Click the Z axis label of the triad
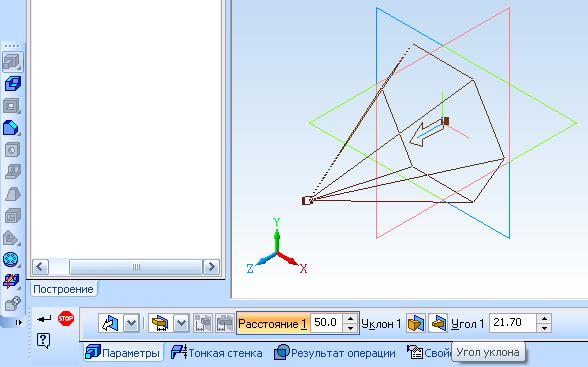The image size is (588, 367). point(250,268)
